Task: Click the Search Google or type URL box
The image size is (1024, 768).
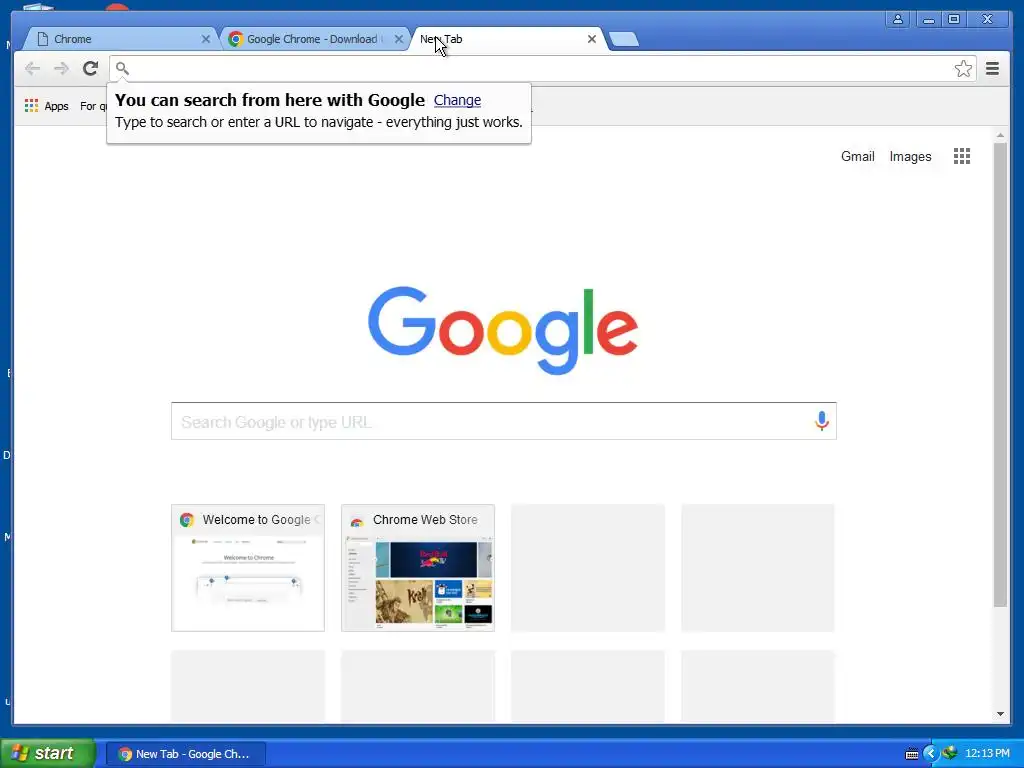Action: tap(504, 421)
